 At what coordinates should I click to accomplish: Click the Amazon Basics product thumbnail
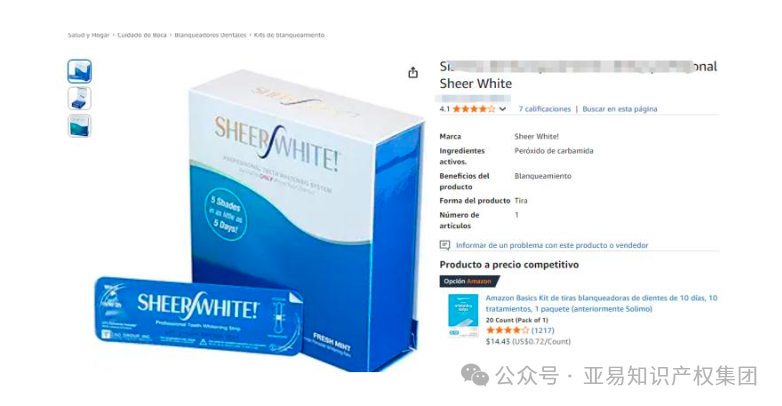pyautogui.click(x=463, y=315)
